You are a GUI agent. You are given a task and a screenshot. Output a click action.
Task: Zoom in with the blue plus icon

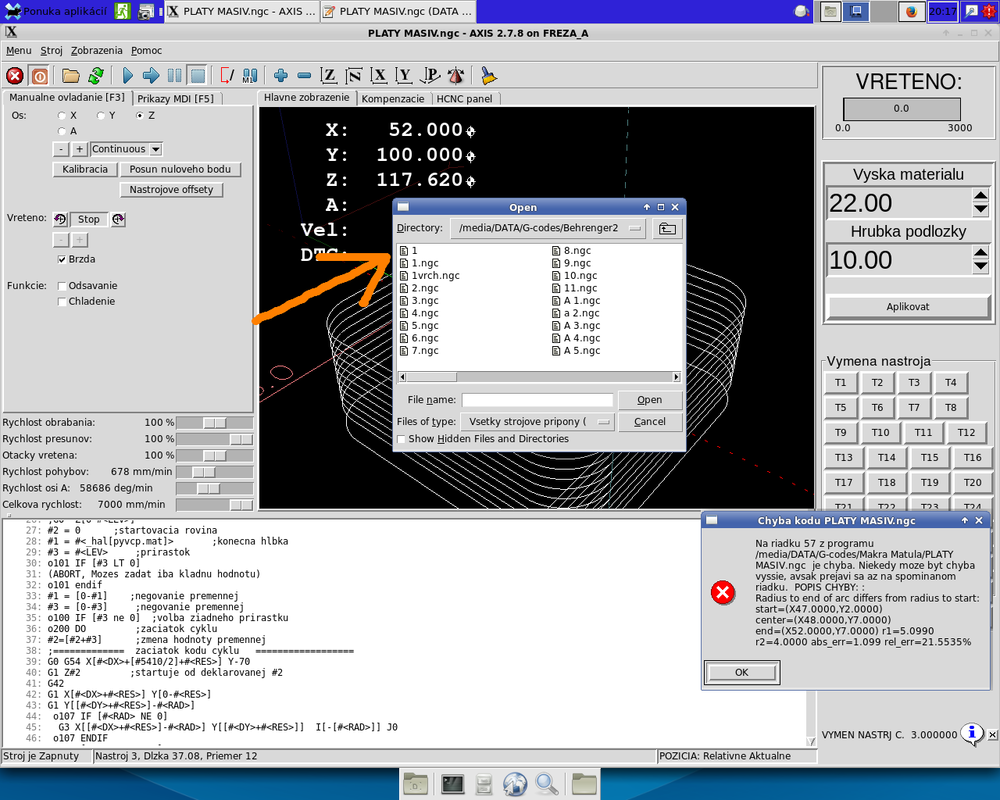click(280, 75)
